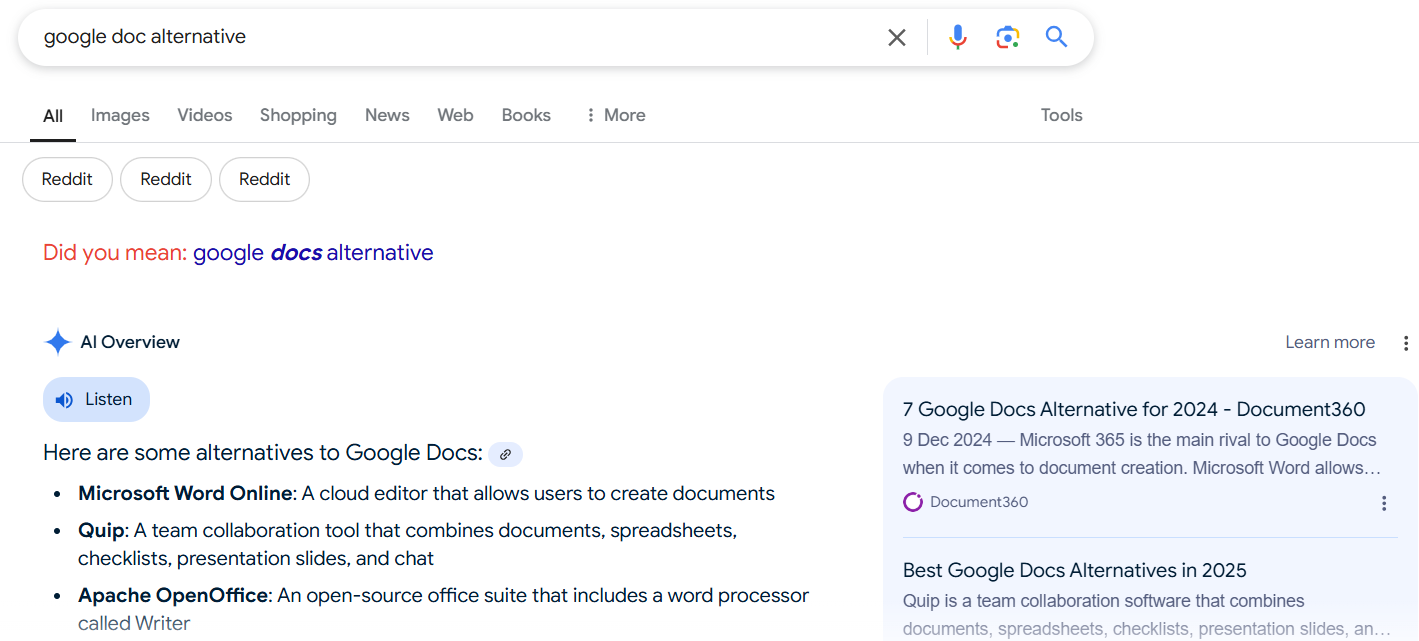Expand the More search options menu
1419x641 pixels.
coord(614,115)
